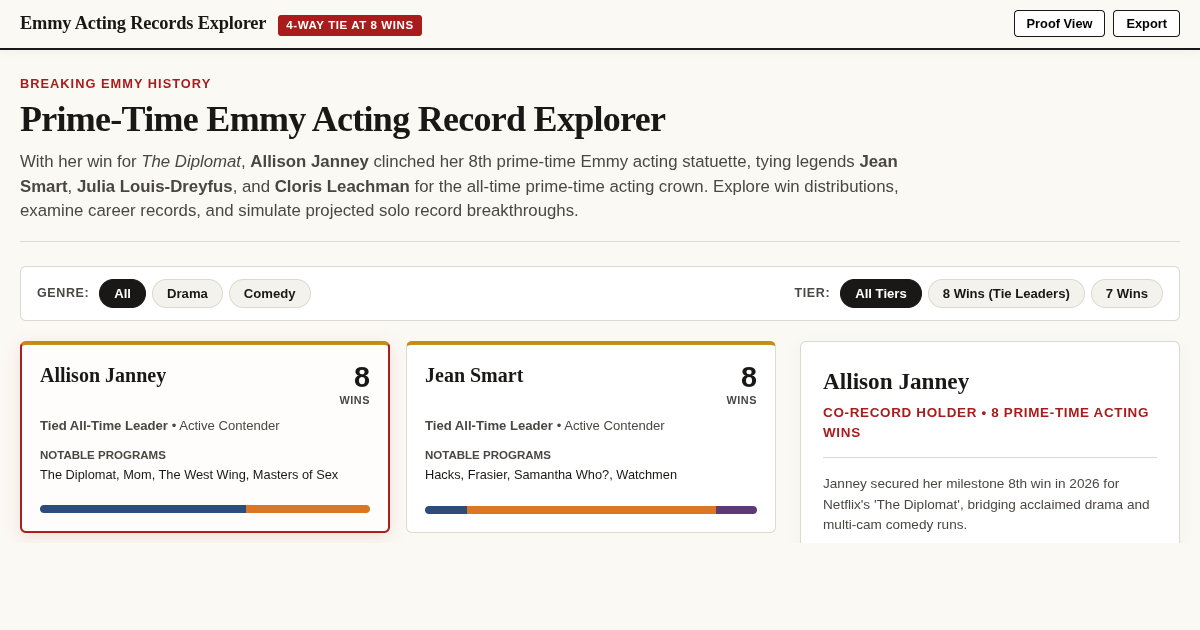The height and width of the screenshot is (630, 1200).
Task: Click Cloris Leachman name in intro text
Action: [x=342, y=186]
